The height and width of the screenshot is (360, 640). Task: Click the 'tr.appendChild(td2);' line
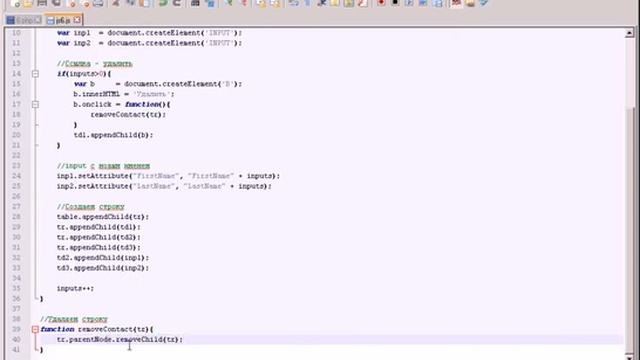point(99,237)
